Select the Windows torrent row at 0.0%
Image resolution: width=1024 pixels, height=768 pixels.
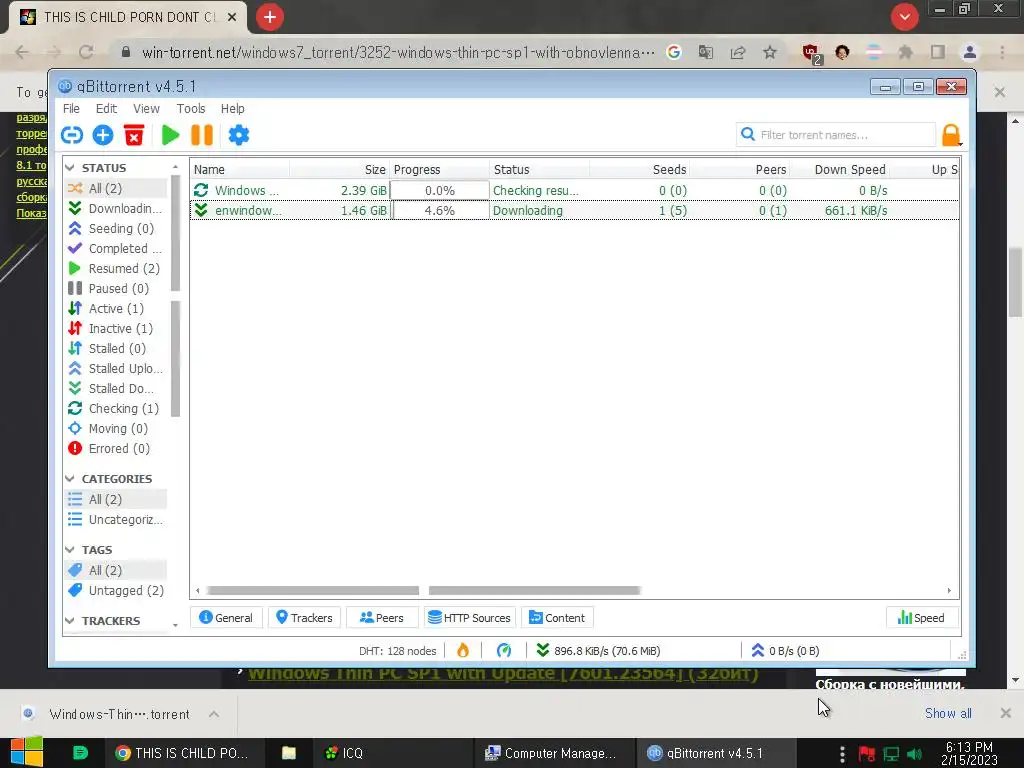[x=574, y=190]
